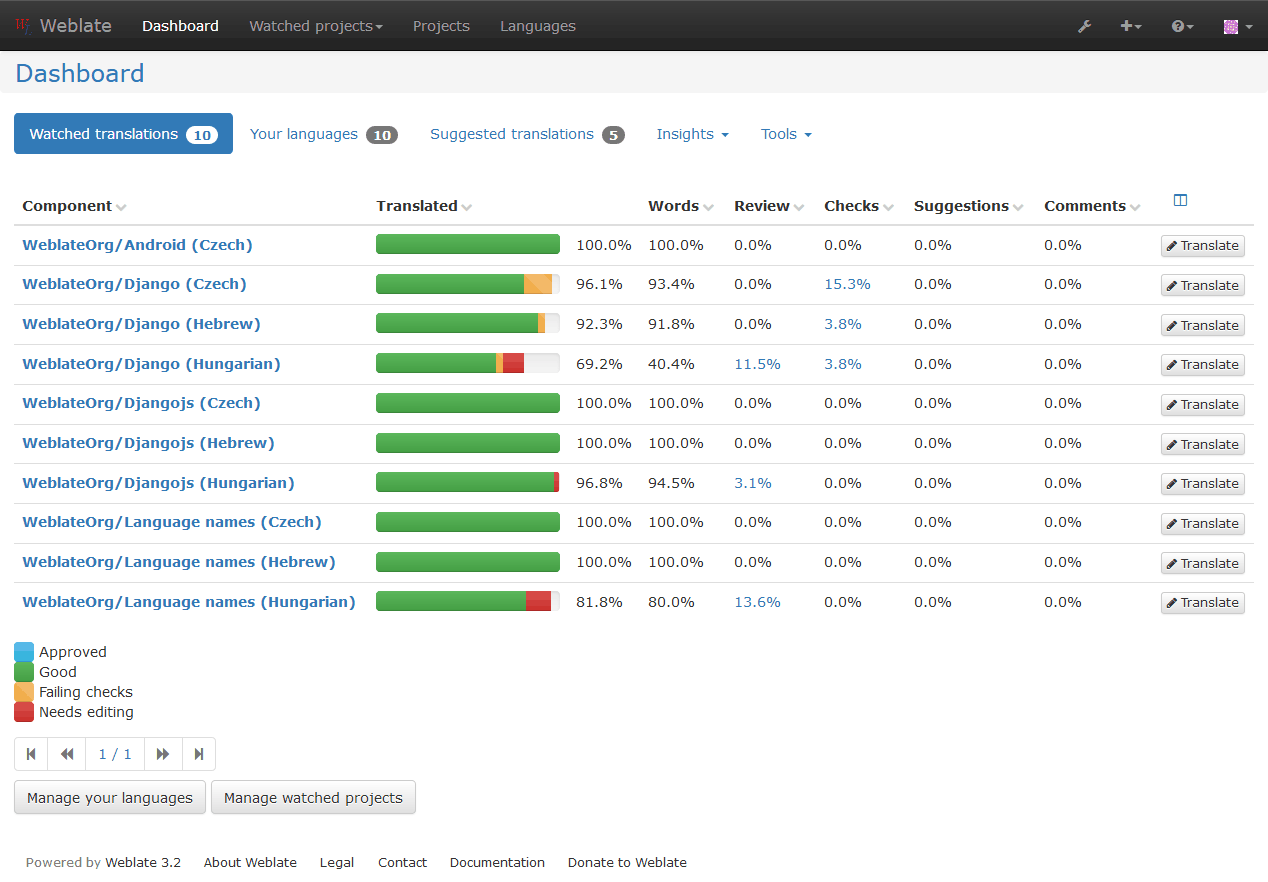Translate WeblateOrg/Language names (Czech)

1202,523
